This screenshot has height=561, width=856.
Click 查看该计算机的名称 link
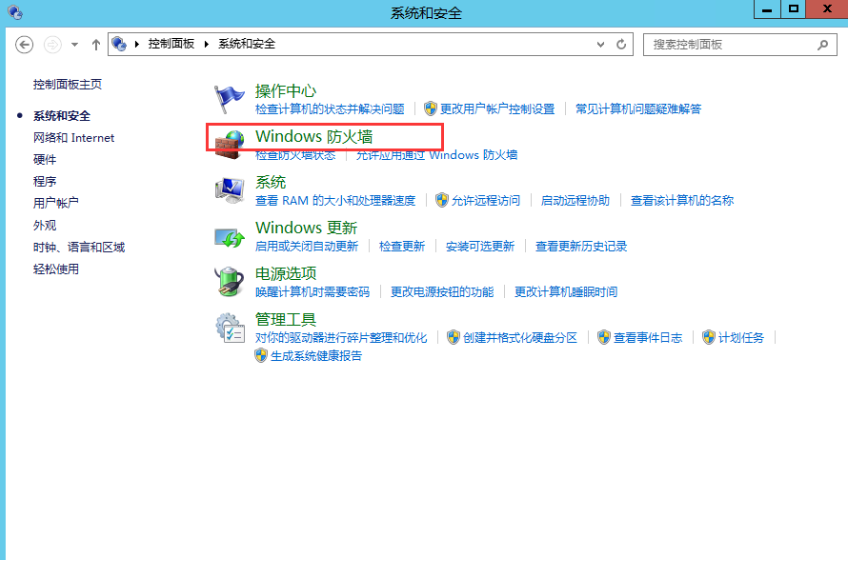coord(682,201)
